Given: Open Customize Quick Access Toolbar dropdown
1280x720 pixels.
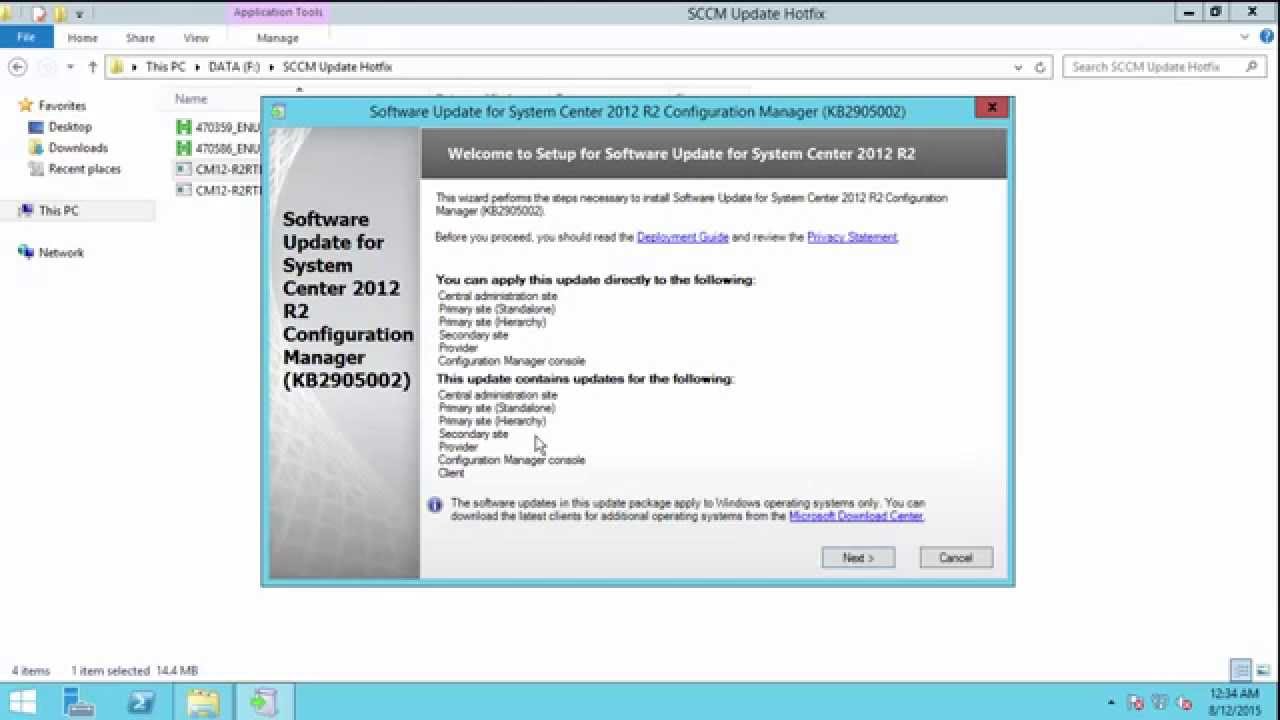Looking at the screenshot, I should pyautogui.click(x=79, y=14).
